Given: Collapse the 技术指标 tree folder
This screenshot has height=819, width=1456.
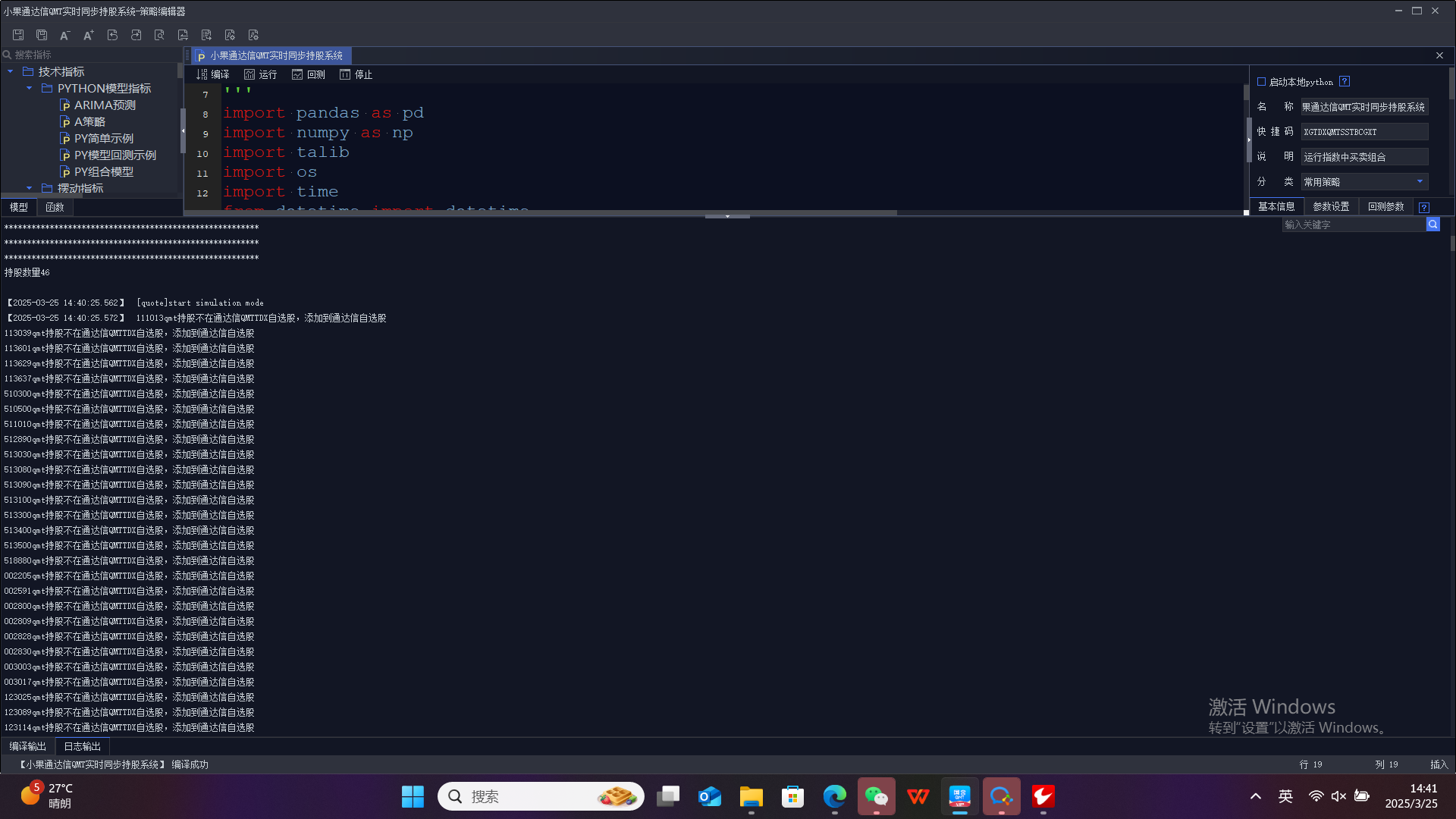Looking at the screenshot, I should [11, 71].
